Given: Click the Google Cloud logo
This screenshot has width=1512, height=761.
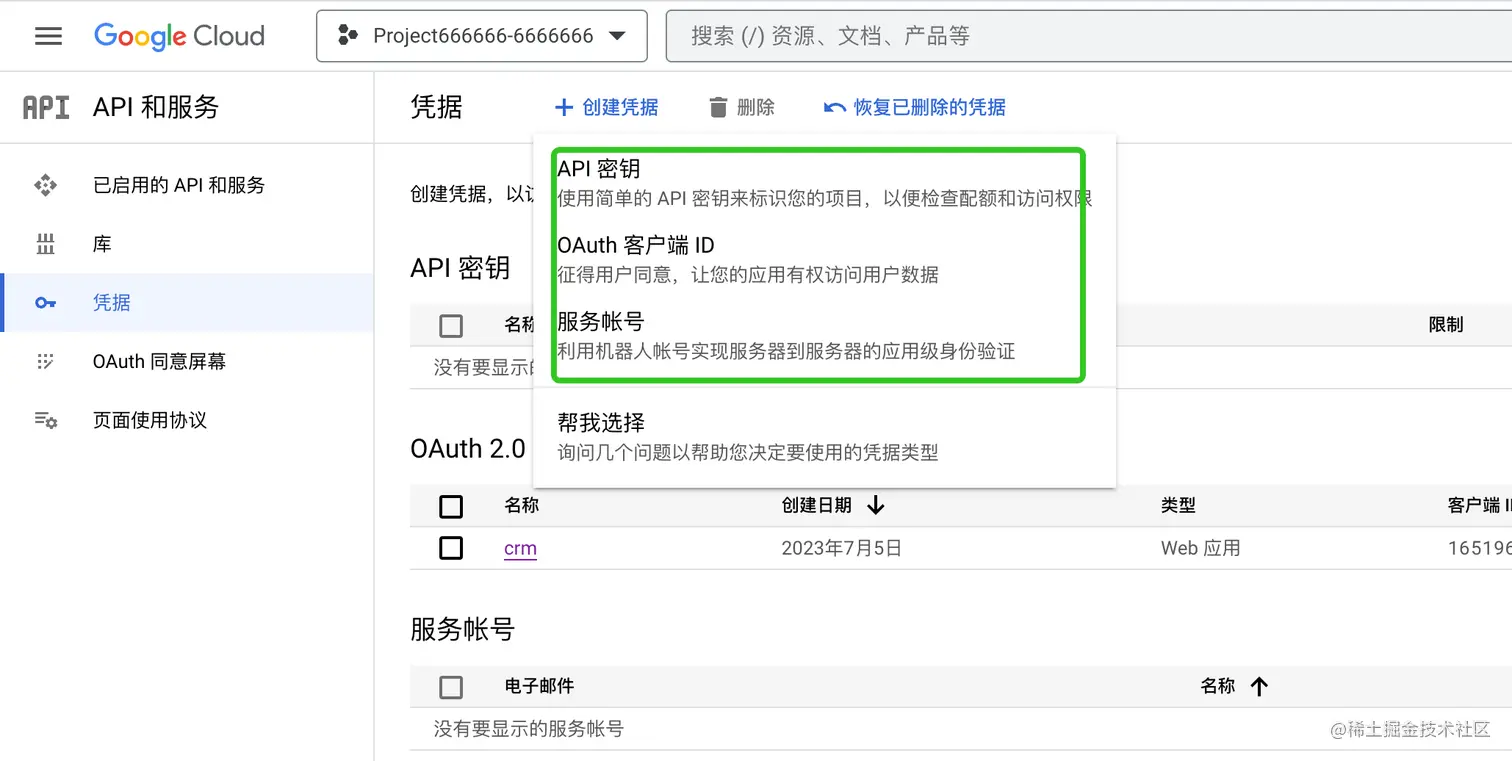Looking at the screenshot, I should (x=179, y=36).
